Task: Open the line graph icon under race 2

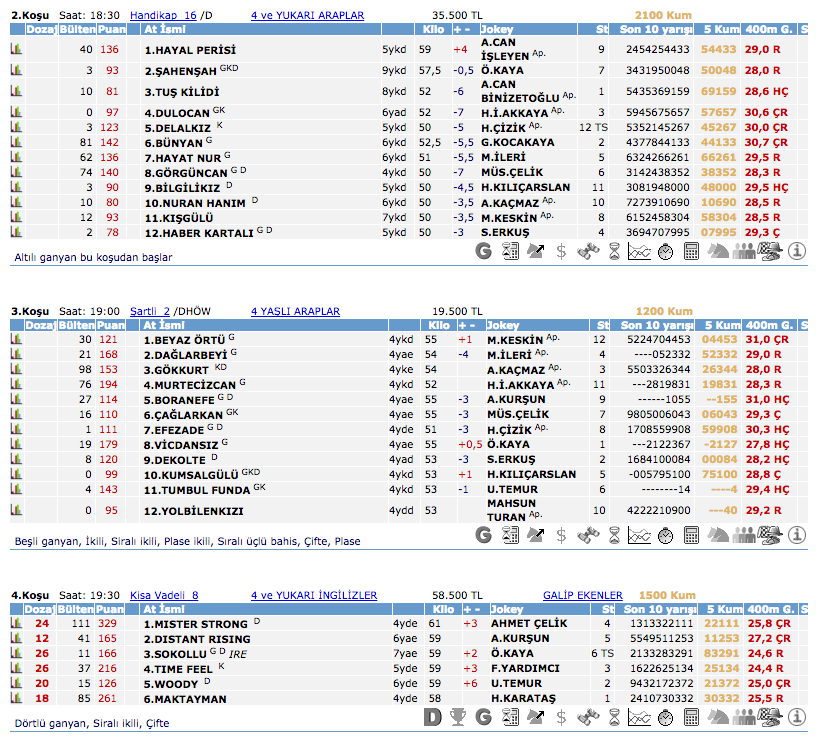Action: 639,252
